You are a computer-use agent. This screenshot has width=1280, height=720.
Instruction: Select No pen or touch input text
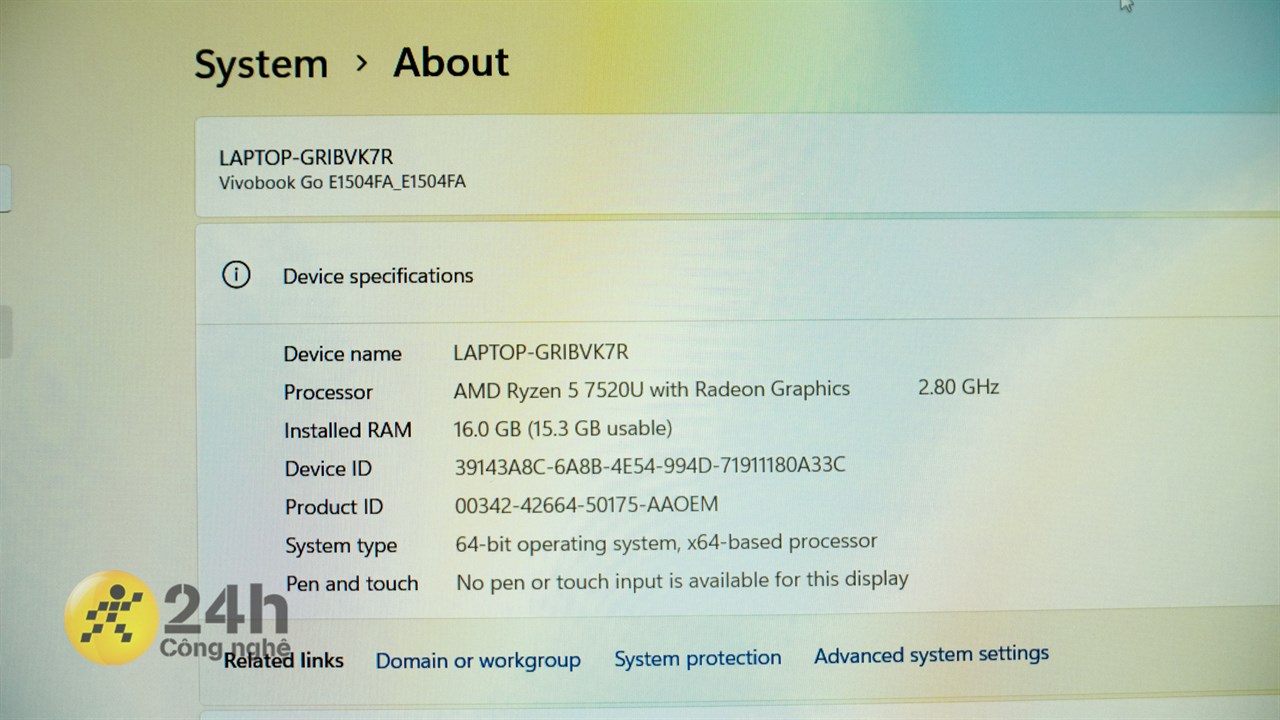682,580
